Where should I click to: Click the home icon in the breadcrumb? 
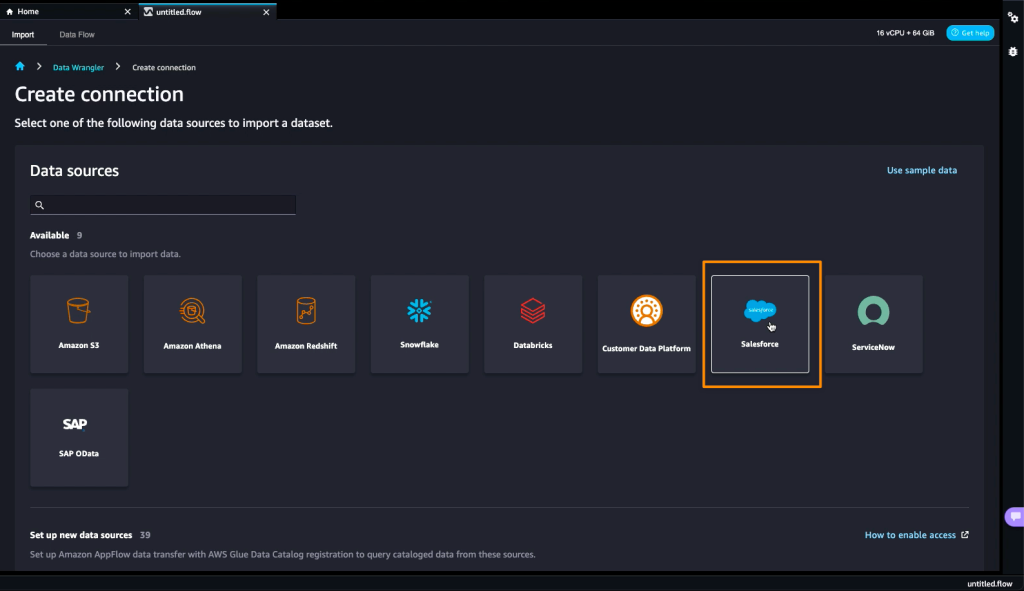(x=20, y=67)
